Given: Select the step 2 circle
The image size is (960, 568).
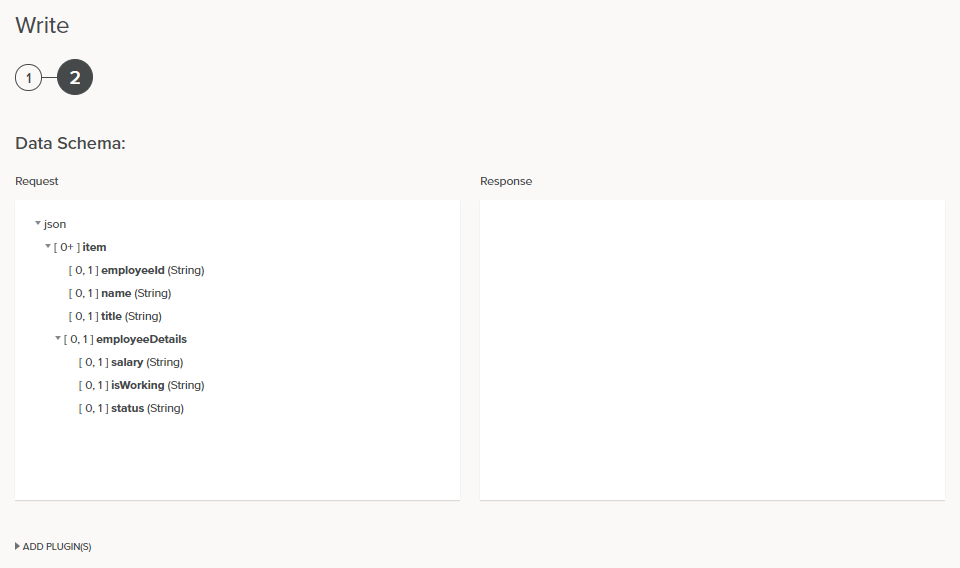Looking at the screenshot, I should tap(75, 77).
